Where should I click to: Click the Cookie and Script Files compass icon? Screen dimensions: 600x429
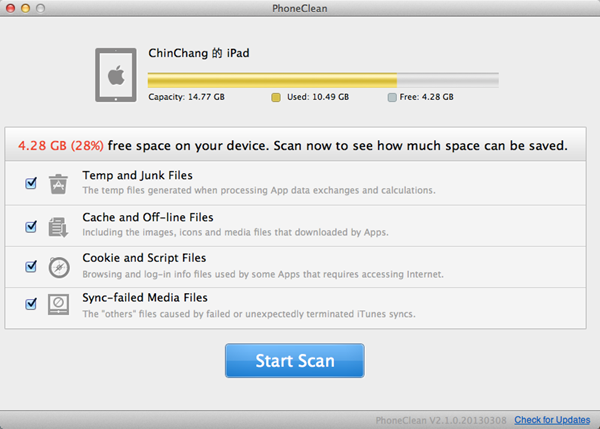click(x=59, y=267)
